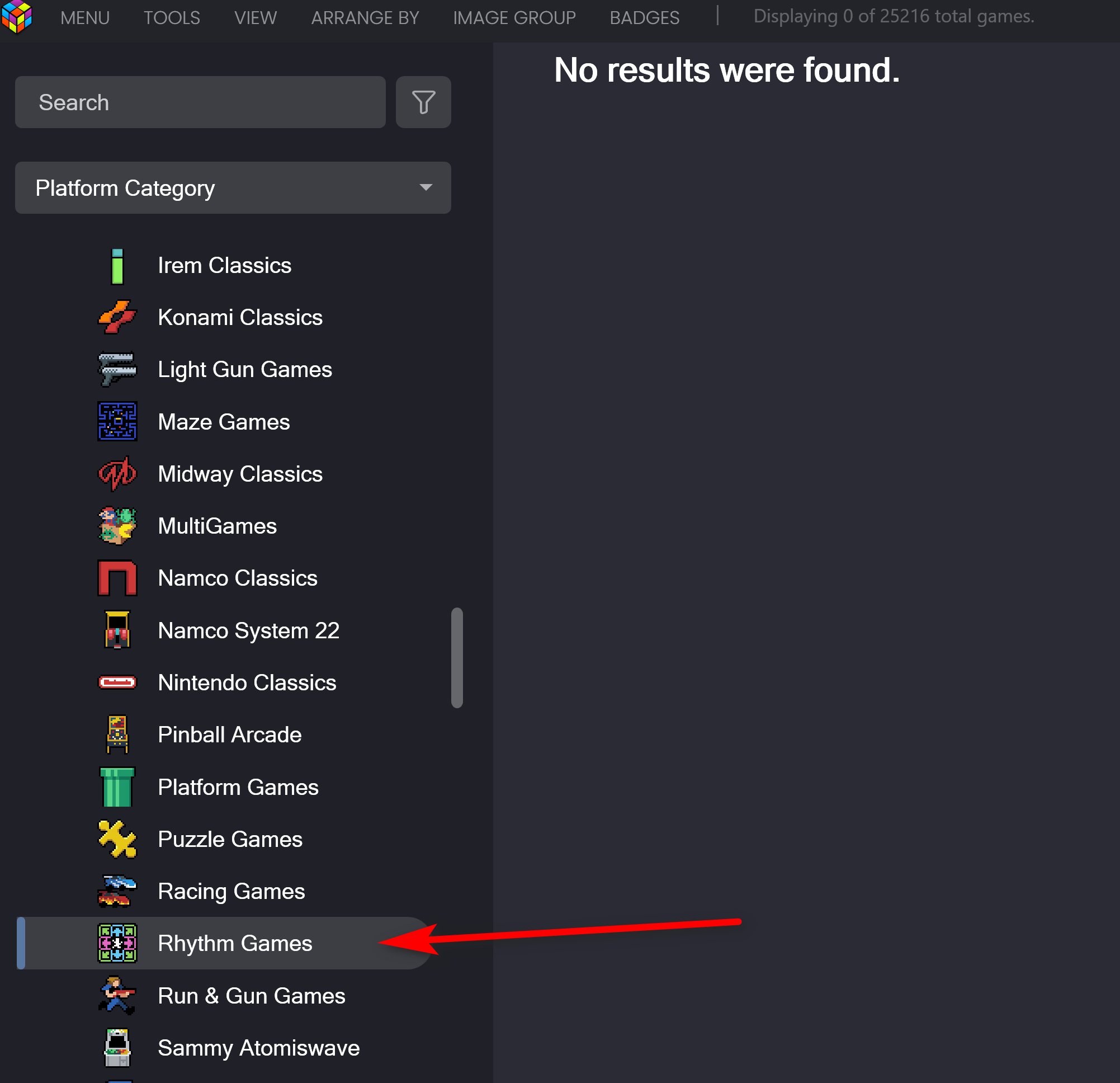Image resolution: width=1120 pixels, height=1083 pixels.
Task: Open the Platform Category dropdown
Action: (x=233, y=187)
